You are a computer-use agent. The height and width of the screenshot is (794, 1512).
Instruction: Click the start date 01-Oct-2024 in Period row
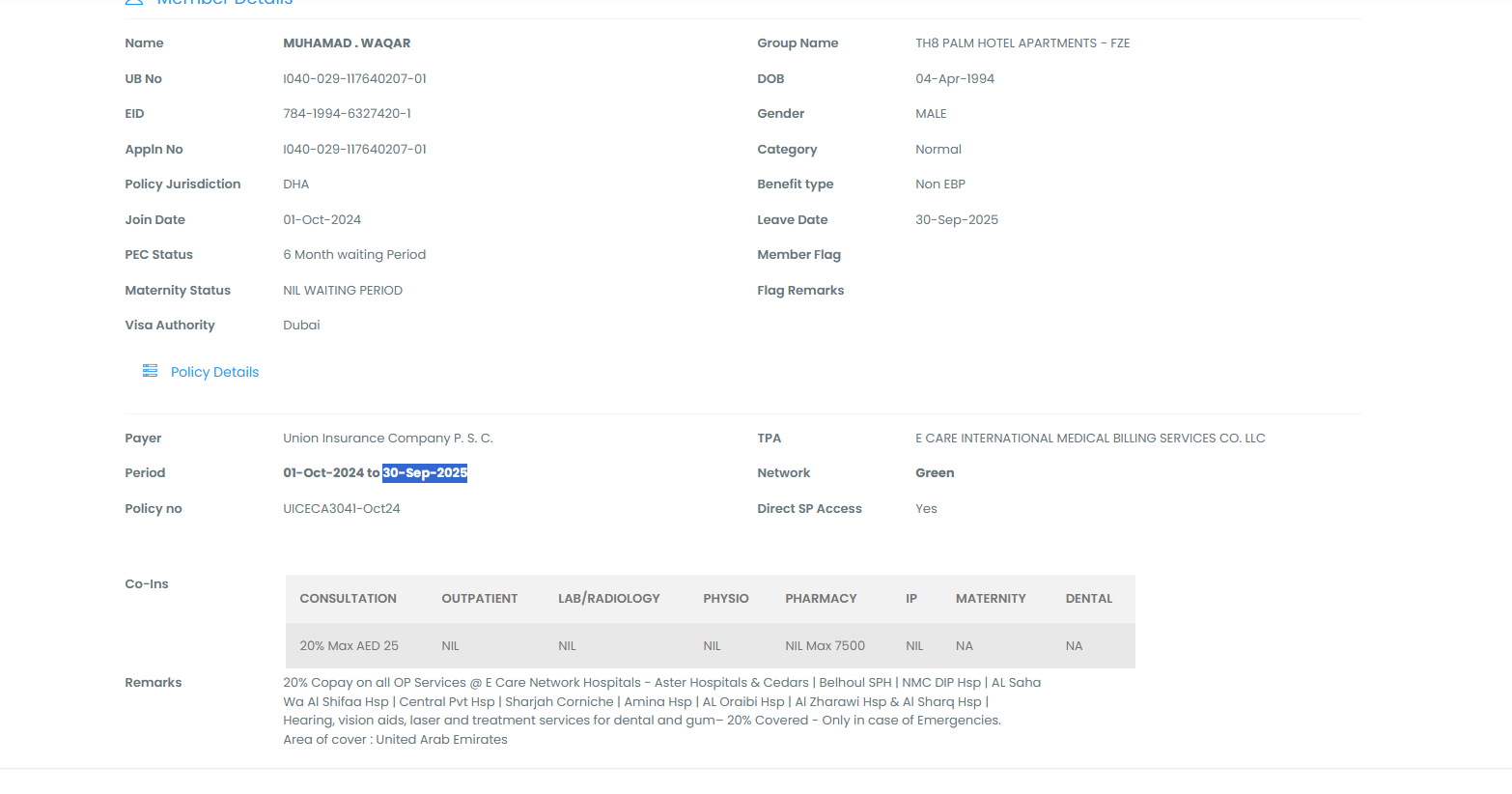(x=323, y=473)
